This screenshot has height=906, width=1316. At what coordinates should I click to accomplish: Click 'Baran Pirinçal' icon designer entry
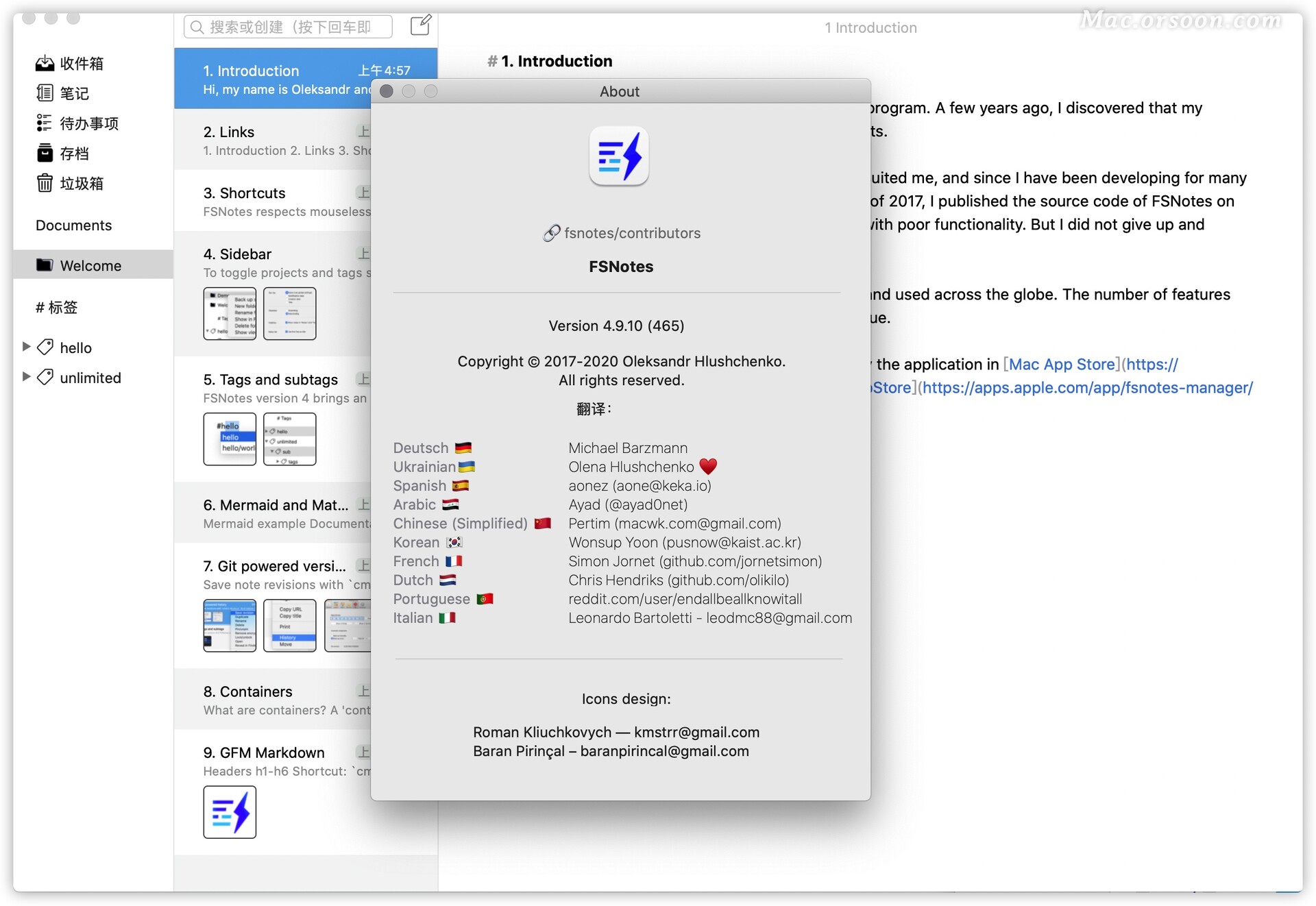click(611, 751)
